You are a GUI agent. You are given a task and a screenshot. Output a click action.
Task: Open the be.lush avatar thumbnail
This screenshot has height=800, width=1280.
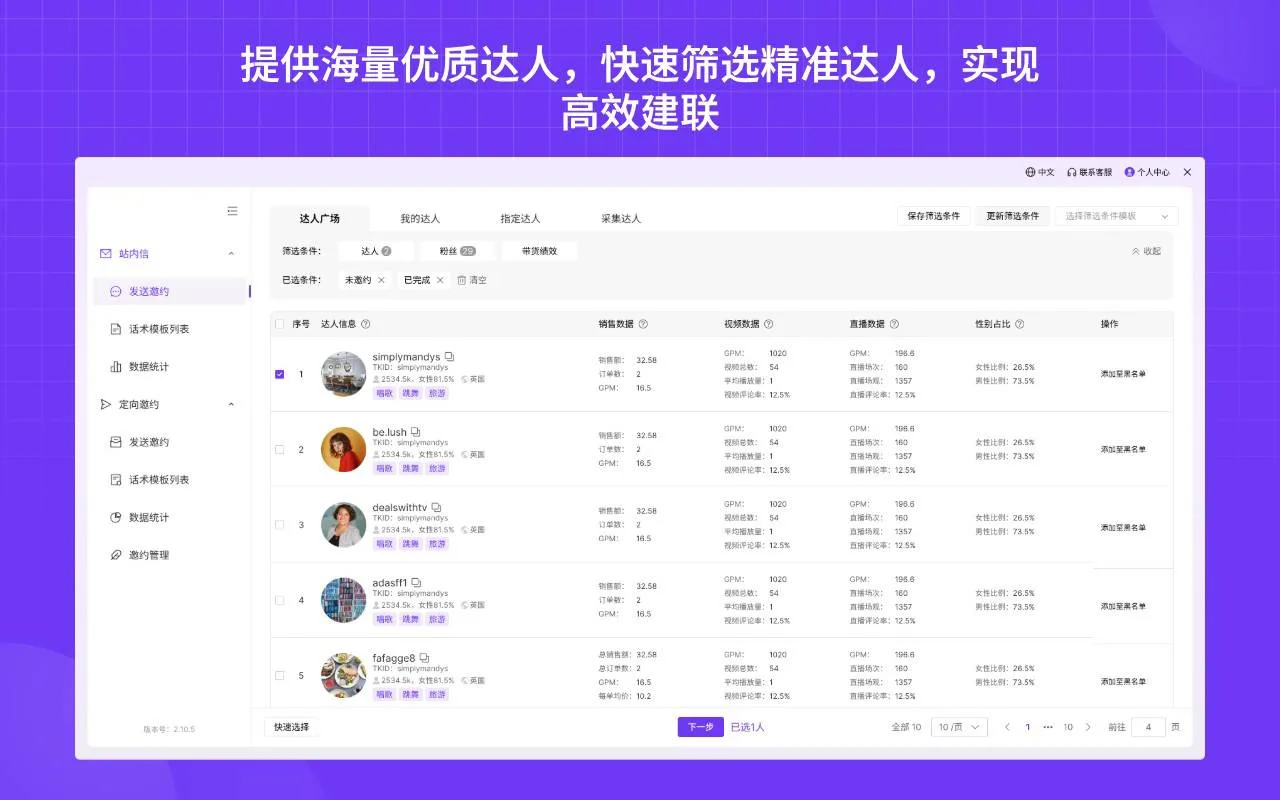(343, 450)
